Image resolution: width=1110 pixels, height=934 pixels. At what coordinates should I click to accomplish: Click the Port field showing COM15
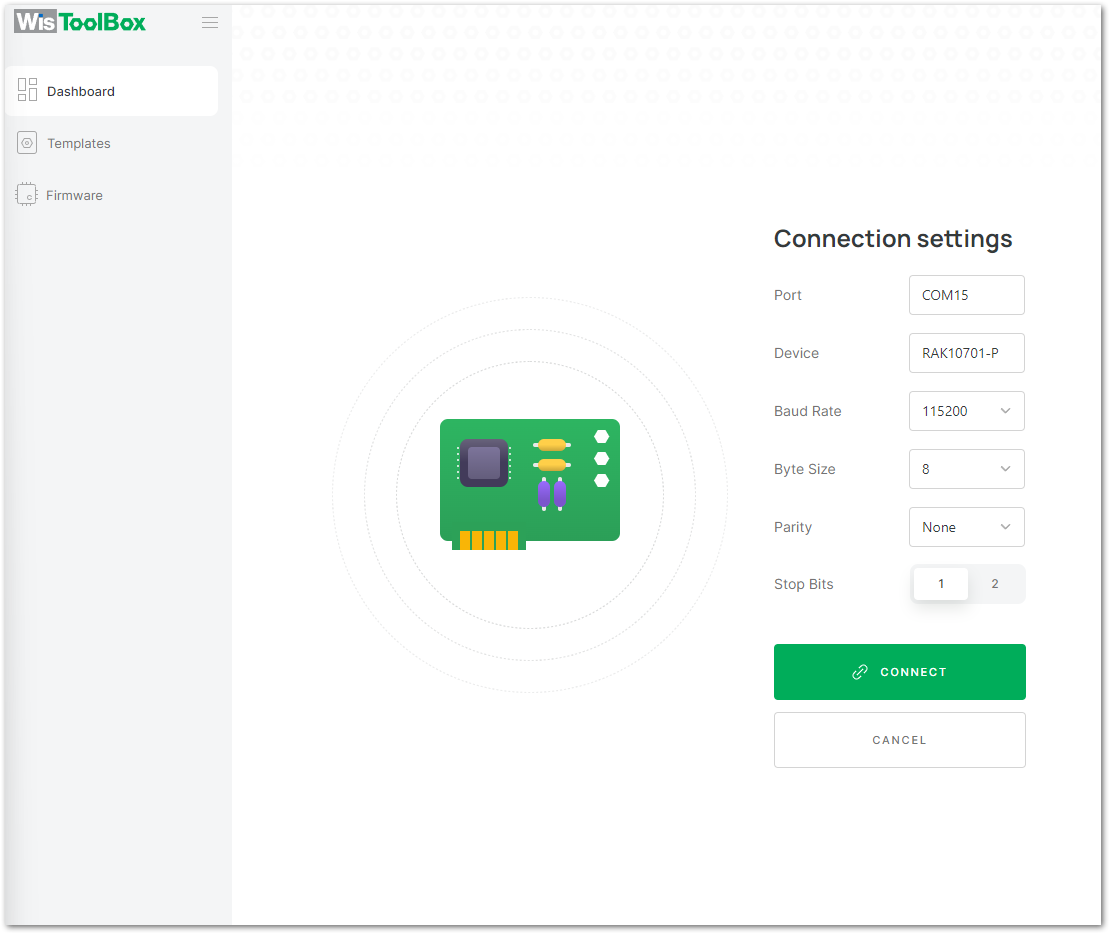pyautogui.click(x=966, y=295)
